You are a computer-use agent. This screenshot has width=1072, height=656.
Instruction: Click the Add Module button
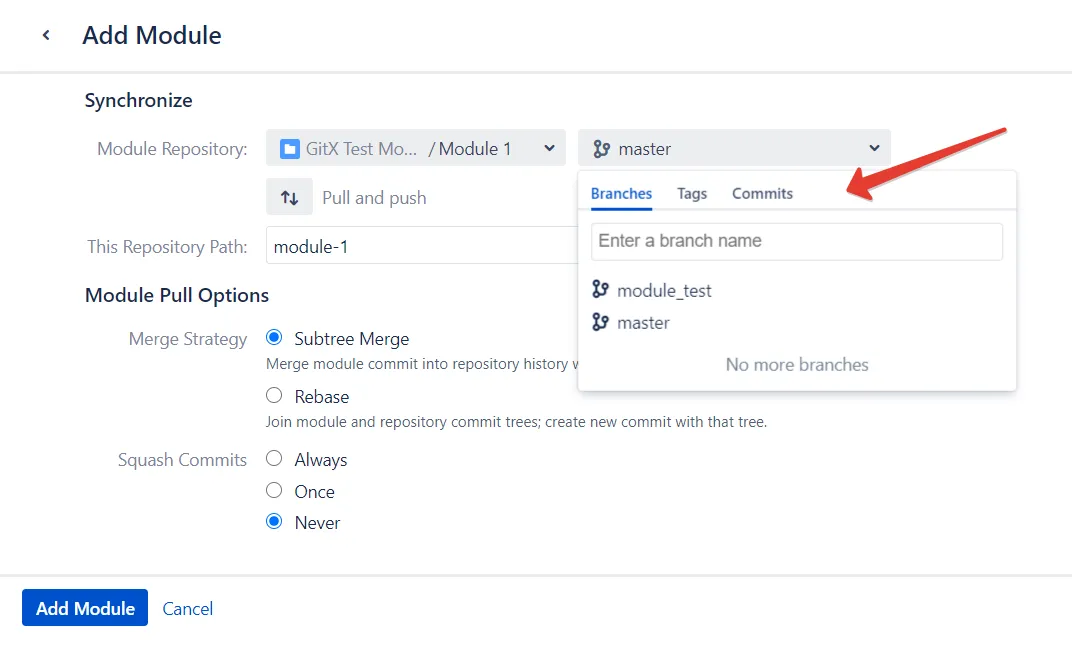click(85, 607)
